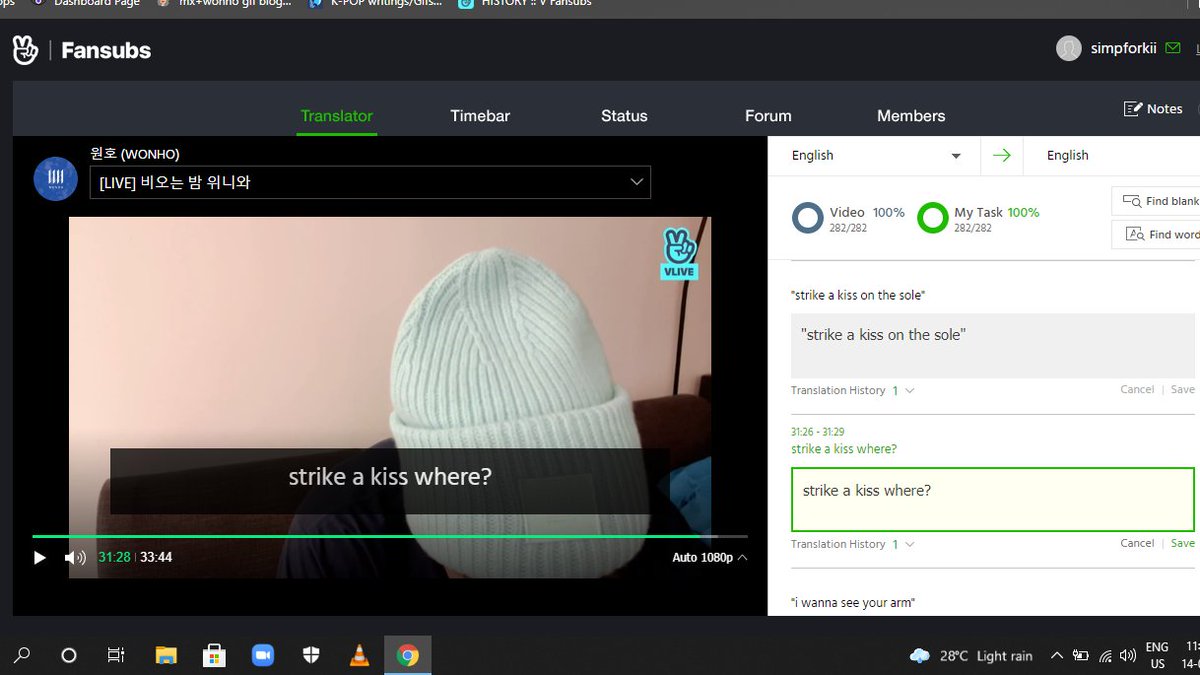Image resolution: width=1200 pixels, height=675 pixels.
Task: Open the source language English dropdown
Action: [876, 155]
